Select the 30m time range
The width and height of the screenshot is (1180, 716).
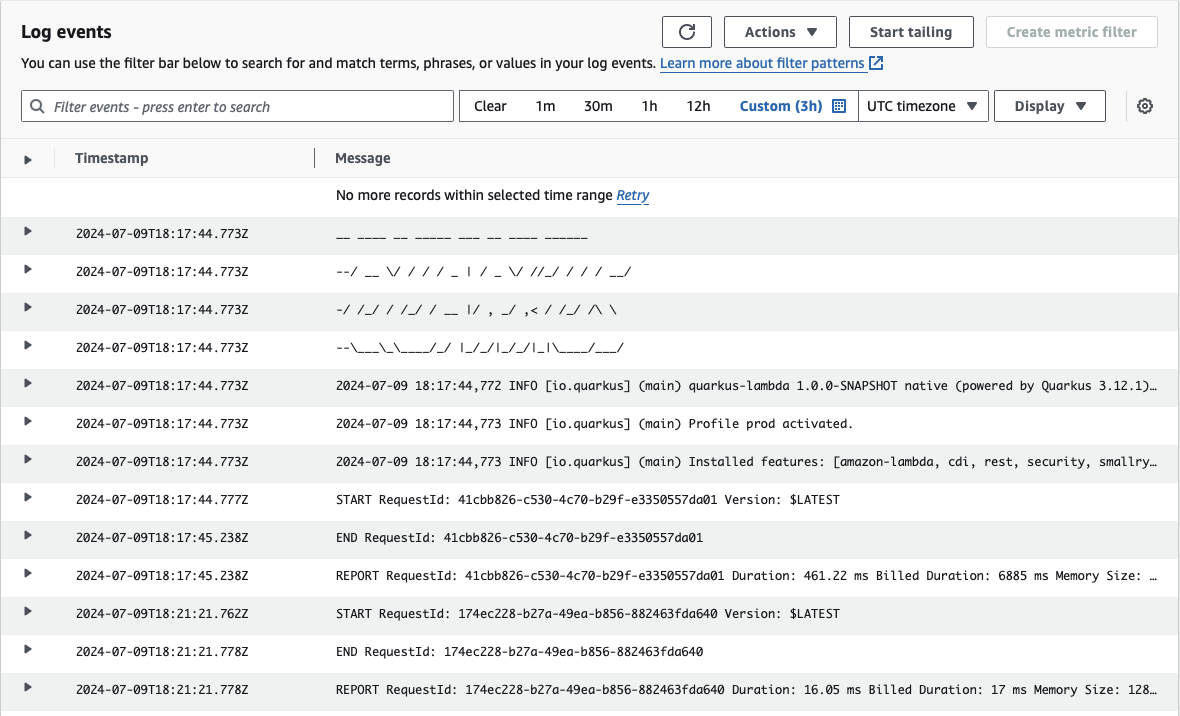[x=597, y=105]
